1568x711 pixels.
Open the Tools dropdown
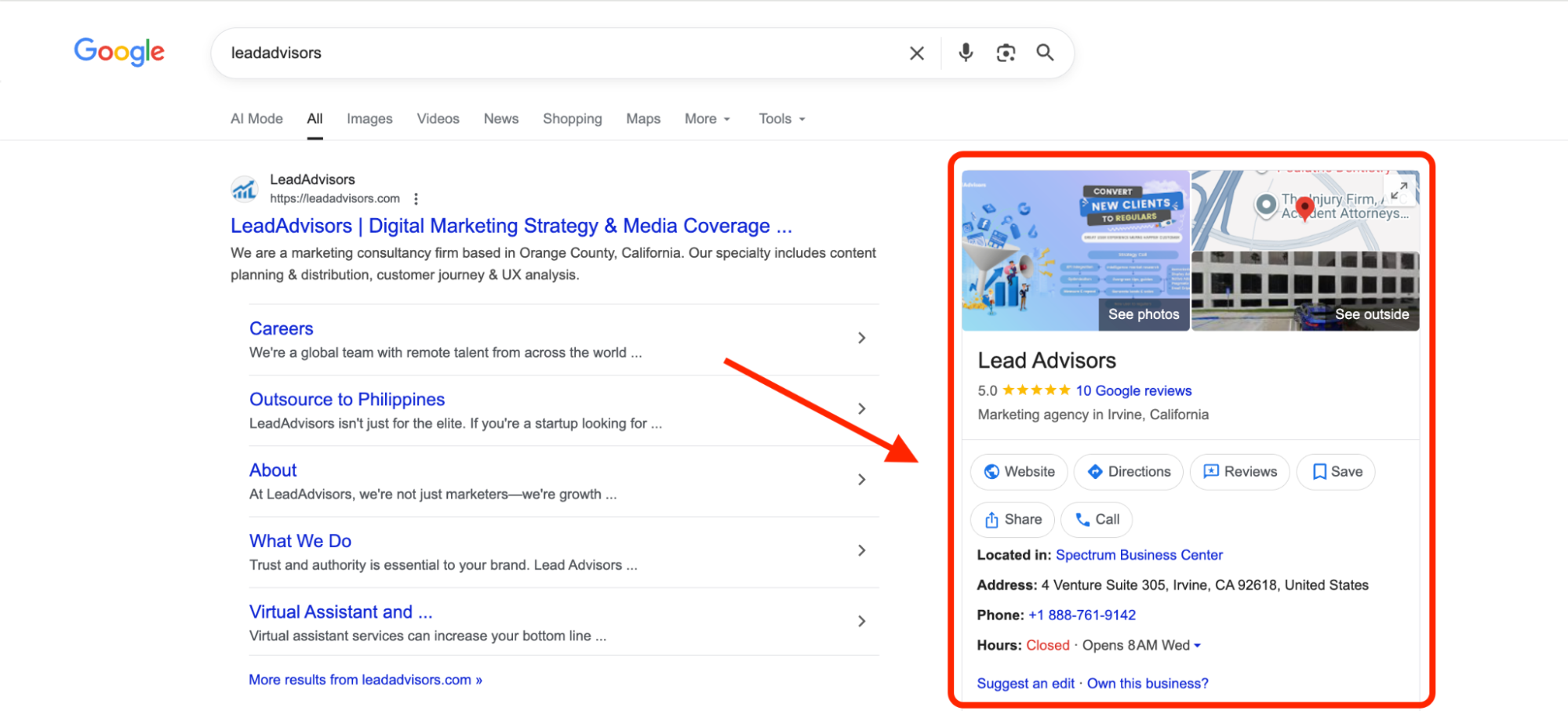[x=780, y=118]
